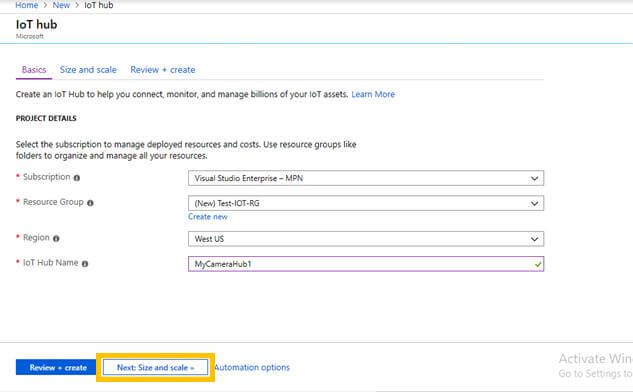Screen dimensions: 633x392
Task: Click the Subscription info icon
Action: pos(77,178)
